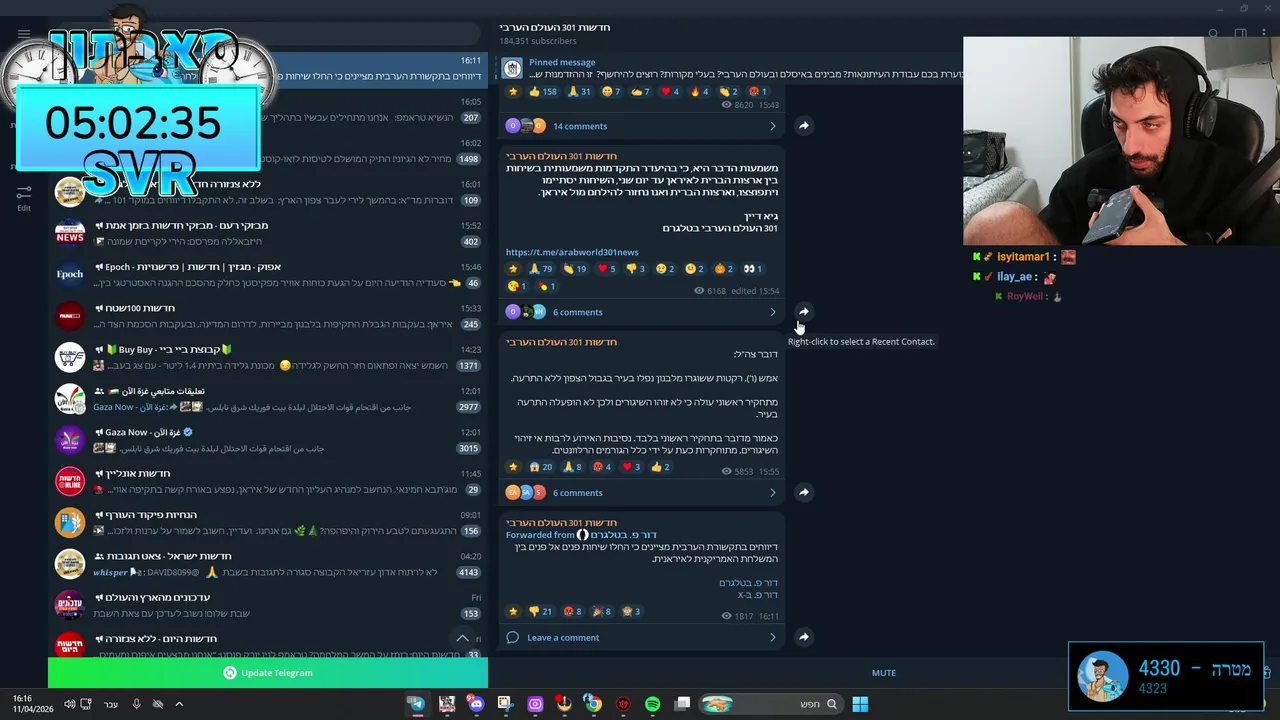Open the חדשות אונליין chat
Image resolution: width=1280 pixels, height=720 pixels.
pos(268,481)
